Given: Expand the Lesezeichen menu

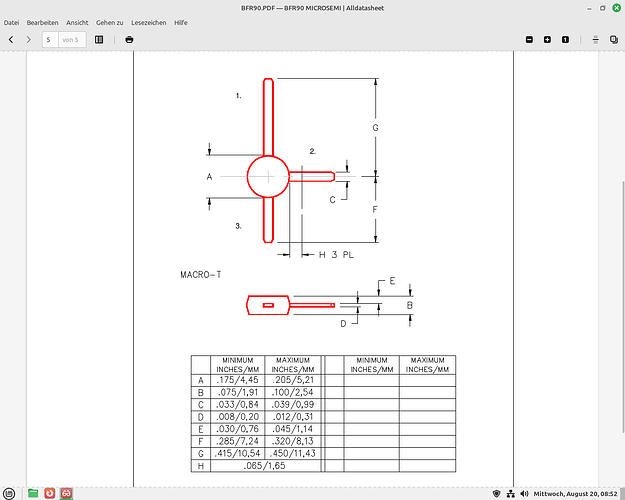Looking at the screenshot, I should point(149,22).
